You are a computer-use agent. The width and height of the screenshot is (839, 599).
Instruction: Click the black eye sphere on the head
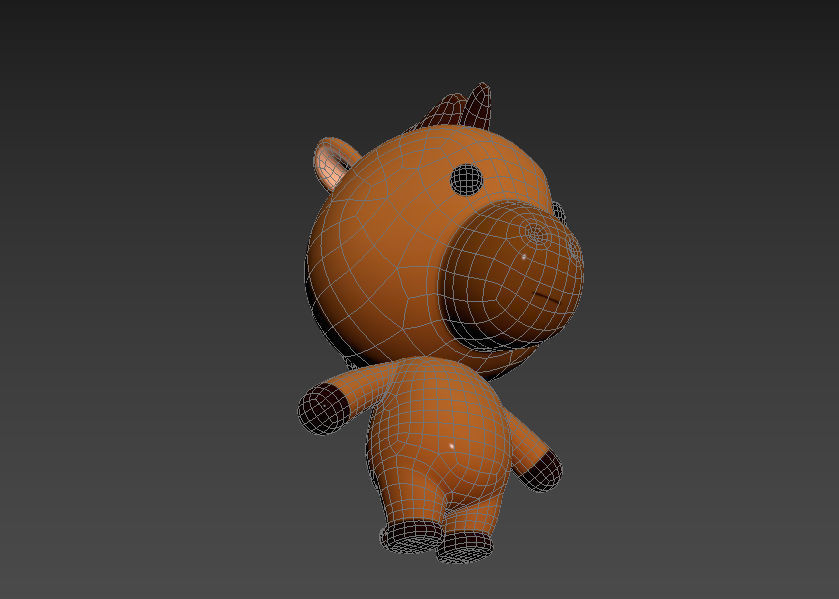click(x=467, y=179)
